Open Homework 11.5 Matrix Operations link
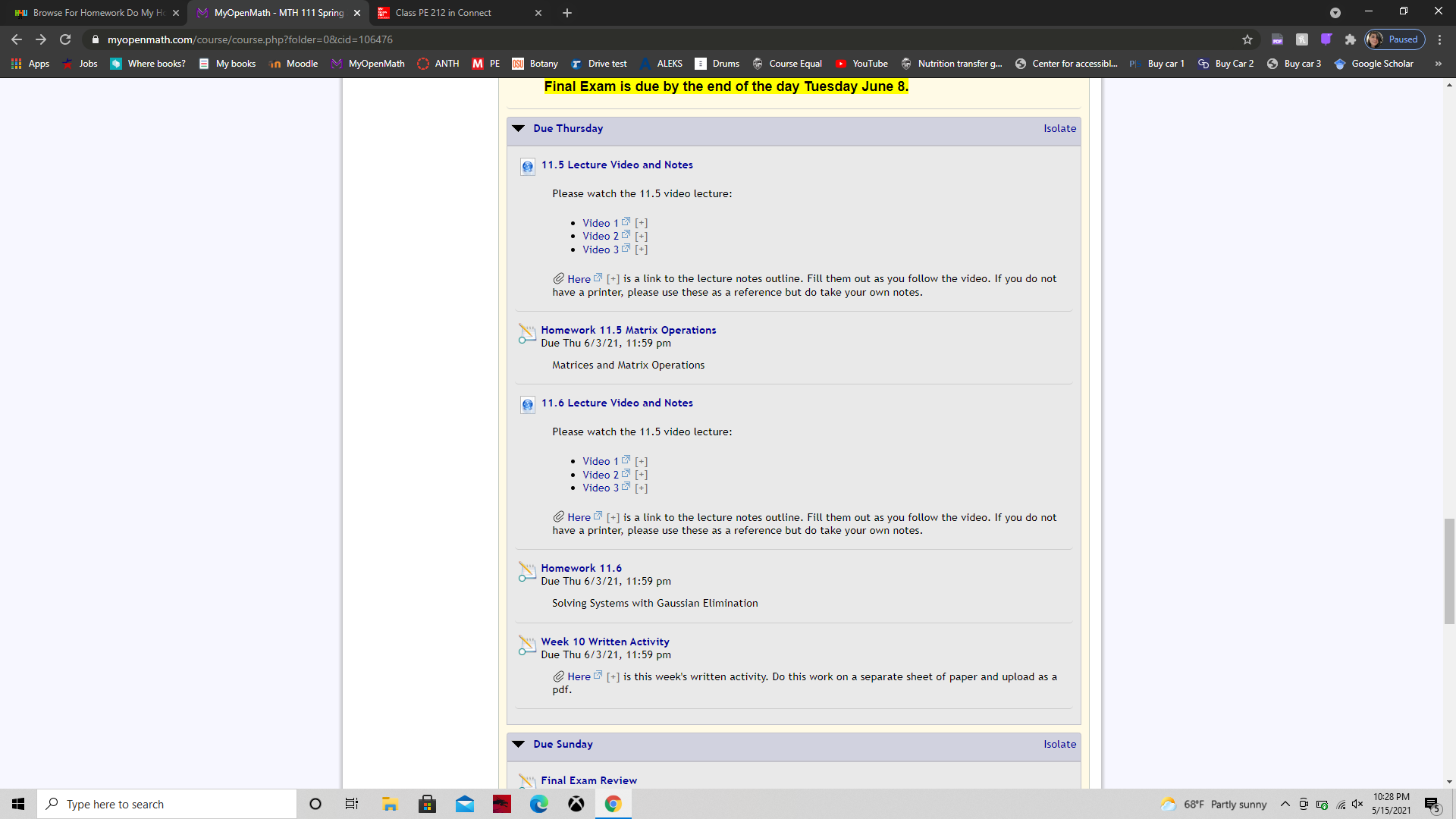 click(629, 330)
